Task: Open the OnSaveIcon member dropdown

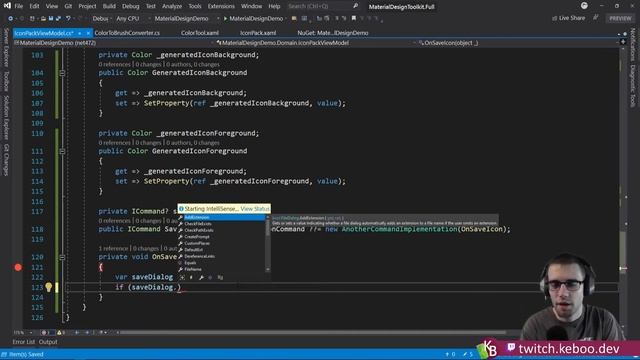Action: [x=518, y=42]
